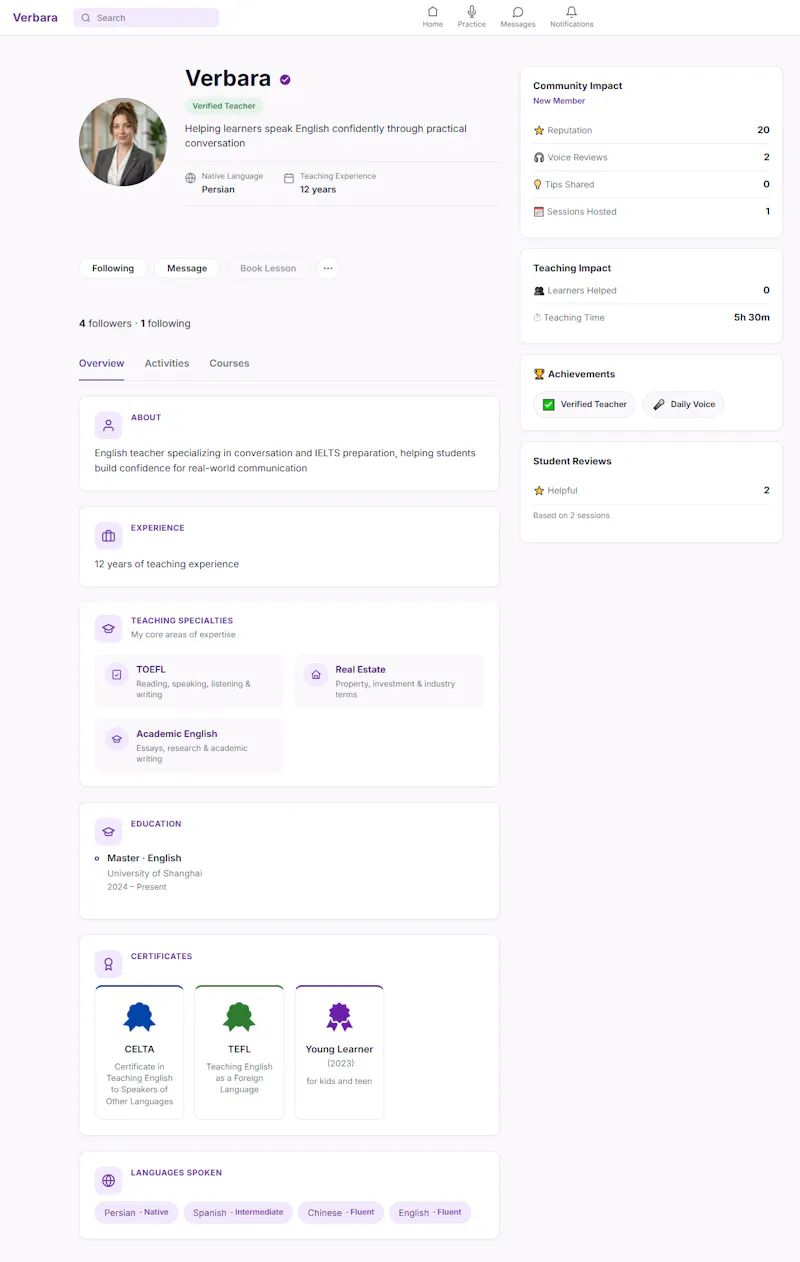Select the Spanish Intermediate language chip

click(238, 1212)
